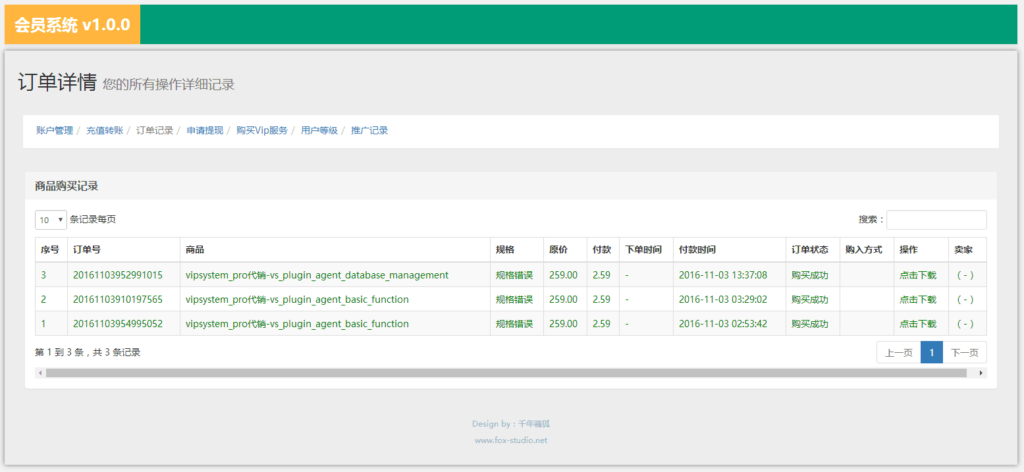Viewport: 1024px width, 472px height.
Task: Sort table by 原价 column header
Action: 565,250
